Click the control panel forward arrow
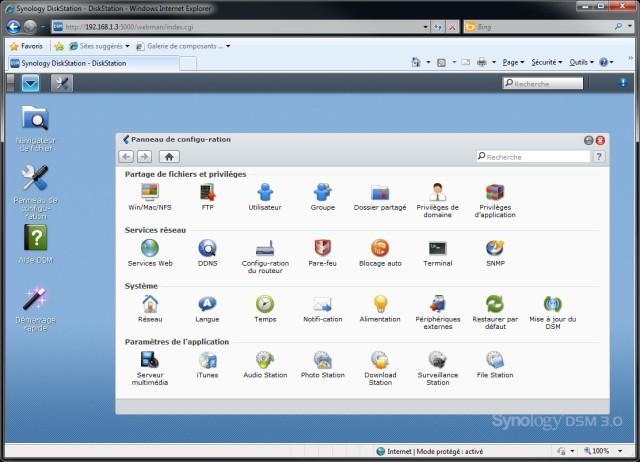This screenshot has width=640, height=462. pyautogui.click(x=144, y=156)
